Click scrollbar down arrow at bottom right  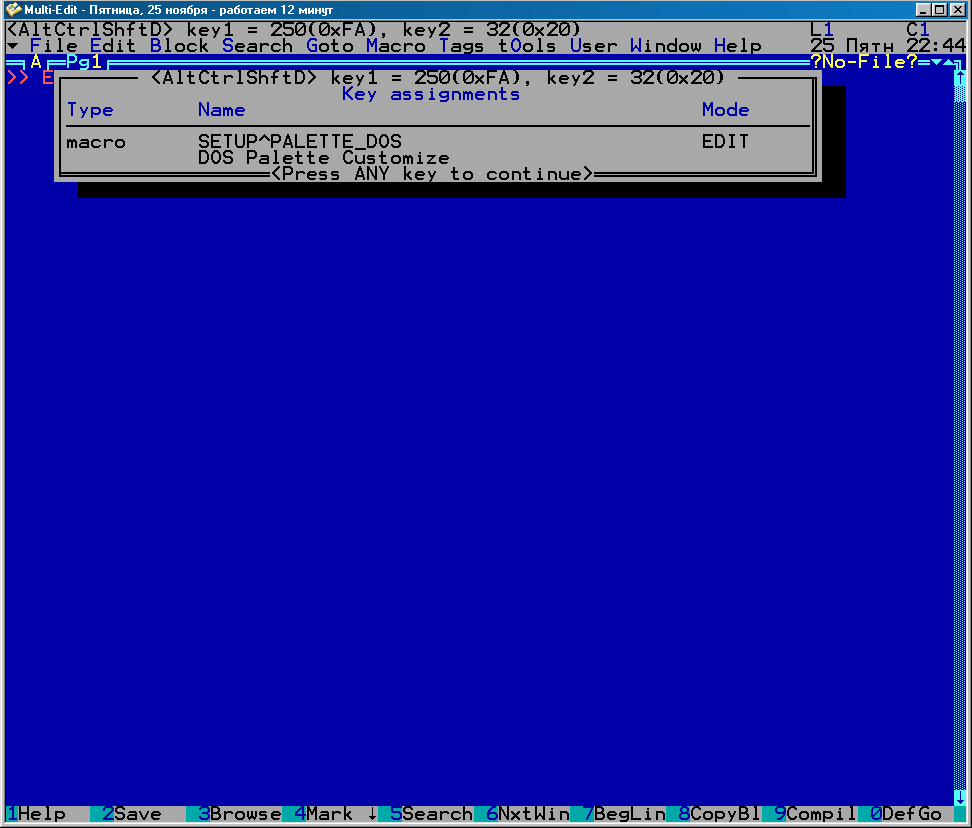pos(959,798)
